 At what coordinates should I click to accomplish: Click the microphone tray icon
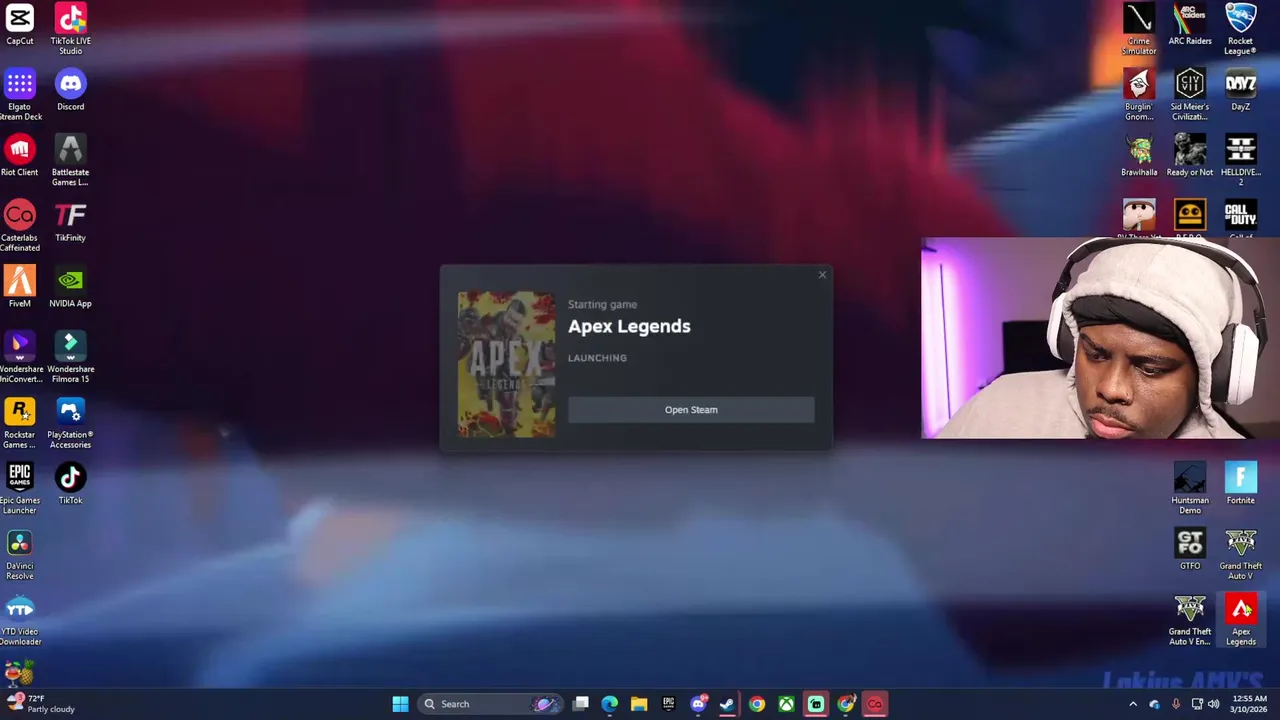pyautogui.click(x=1176, y=704)
